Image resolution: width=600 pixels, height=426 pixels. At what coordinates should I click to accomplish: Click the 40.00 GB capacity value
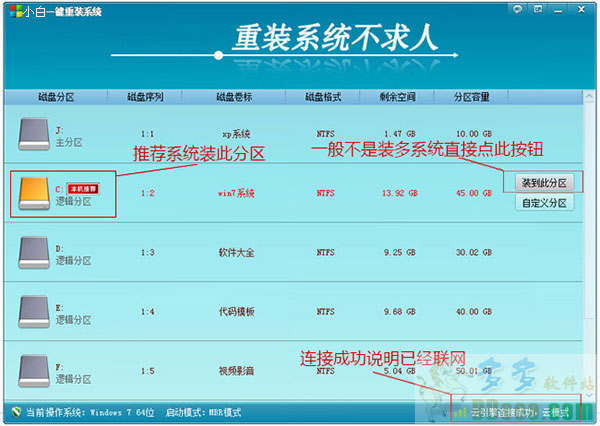coord(474,312)
